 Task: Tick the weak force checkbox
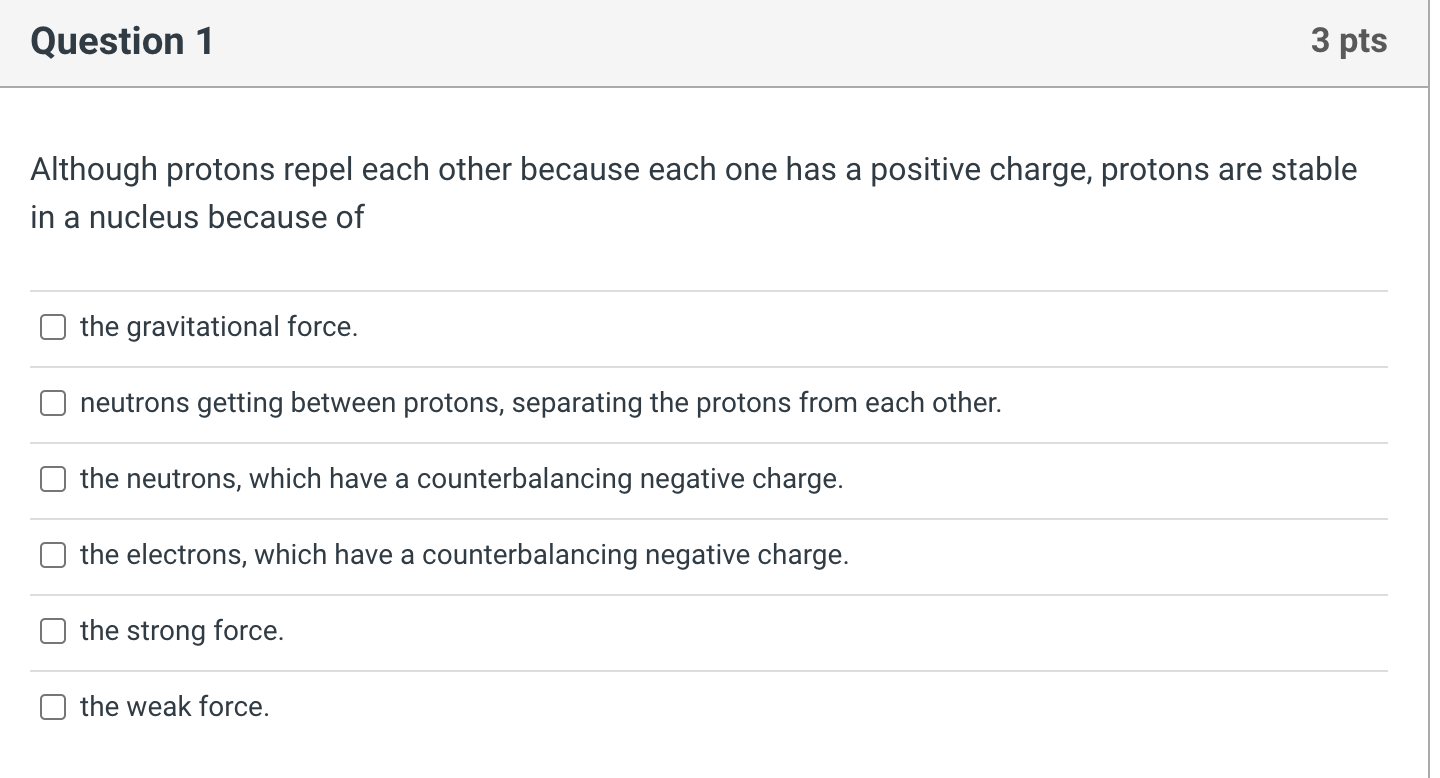tap(52, 707)
